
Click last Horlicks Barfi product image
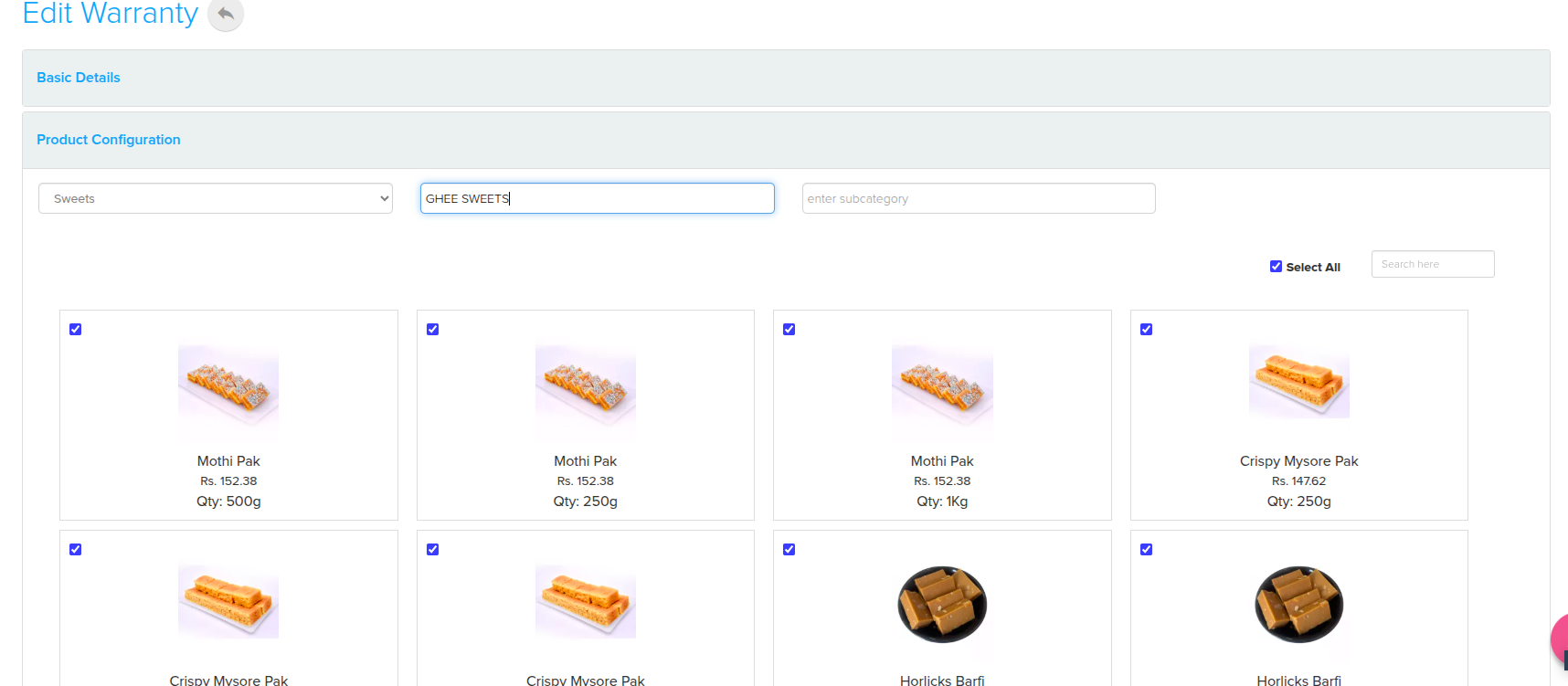coord(1299,605)
